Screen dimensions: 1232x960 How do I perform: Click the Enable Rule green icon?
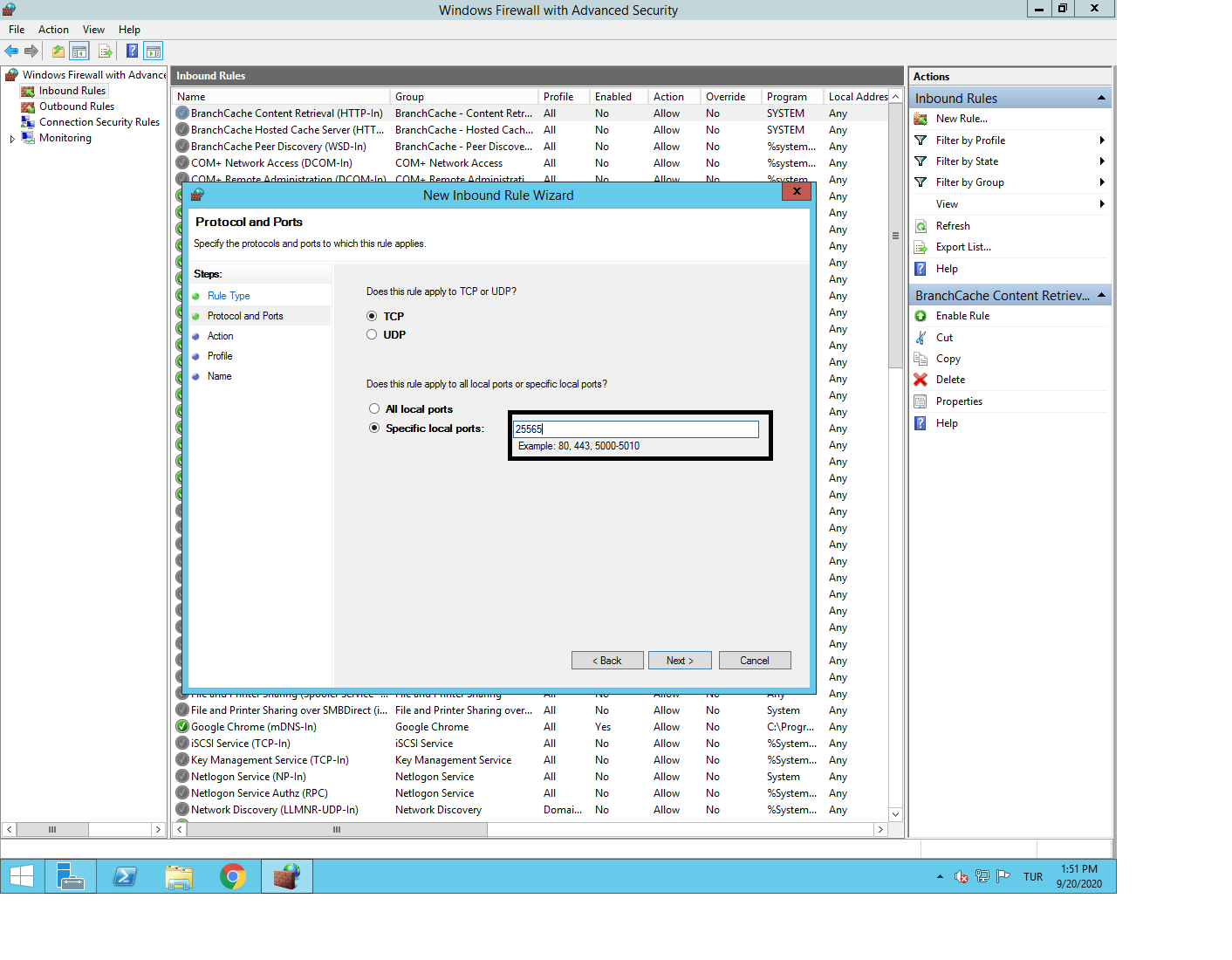[921, 316]
